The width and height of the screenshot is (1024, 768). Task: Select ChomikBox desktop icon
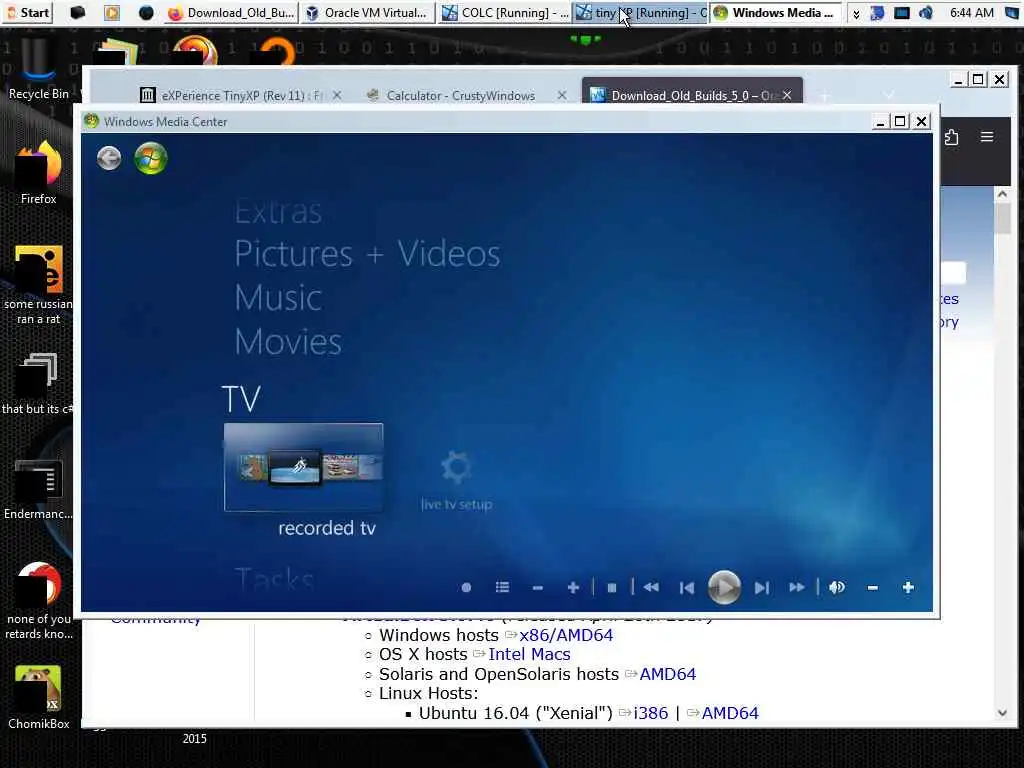tap(39, 697)
